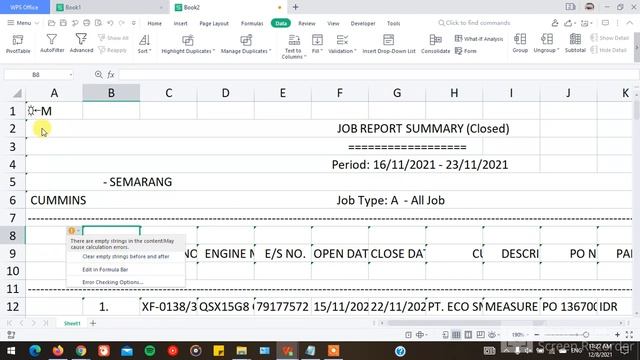Click the WPS Office home button
This screenshot has width=640, height=360.
pyautogui.click(x=24, y=7)
